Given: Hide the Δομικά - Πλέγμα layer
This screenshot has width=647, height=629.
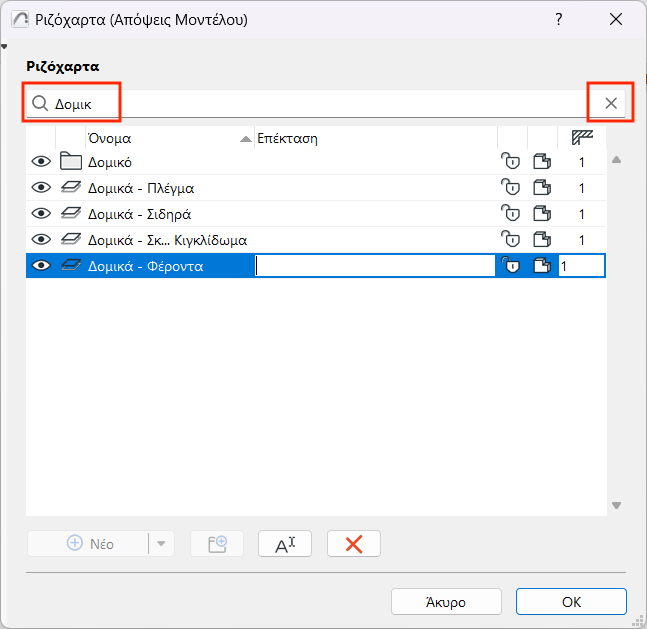Looking at the screenshot, I should [41, 187].
